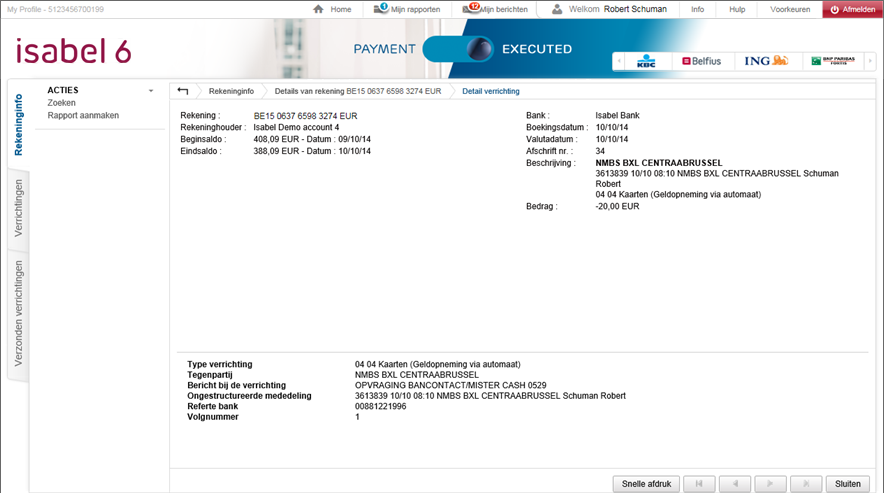The image size is (884, 493).
Task: Click Rapport aanmaken link
Action: point(83,115)
